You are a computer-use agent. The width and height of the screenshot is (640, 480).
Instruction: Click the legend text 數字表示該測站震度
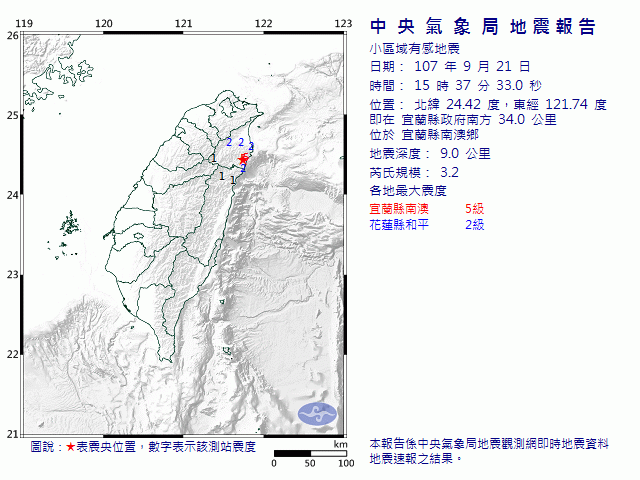pyautogui.click(x=202, y=447)
